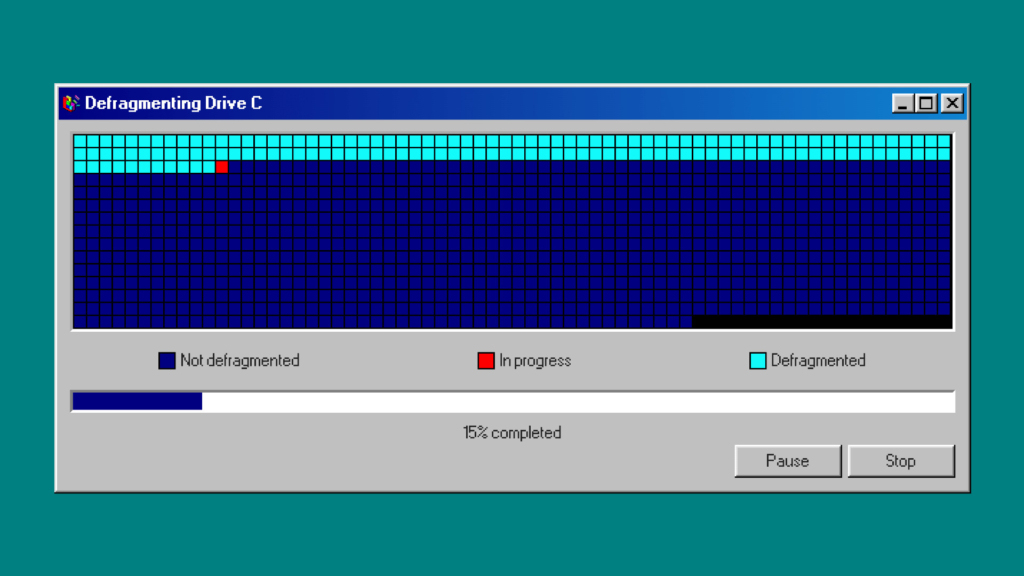Minimize the Defragmenting Drive C window
Viewport: 1024px width, 576px height.
(903, 103)
